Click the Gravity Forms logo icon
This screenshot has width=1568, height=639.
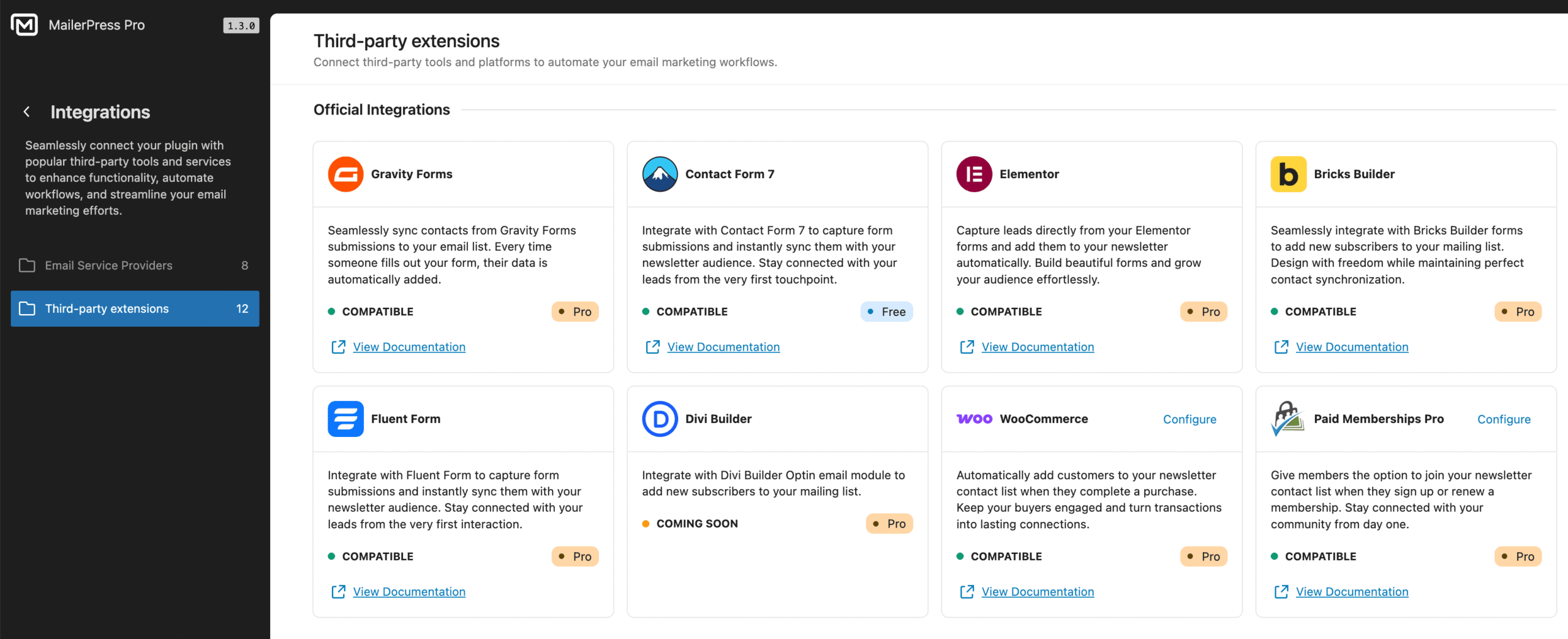pyautogui.click(x=345, y=174)
